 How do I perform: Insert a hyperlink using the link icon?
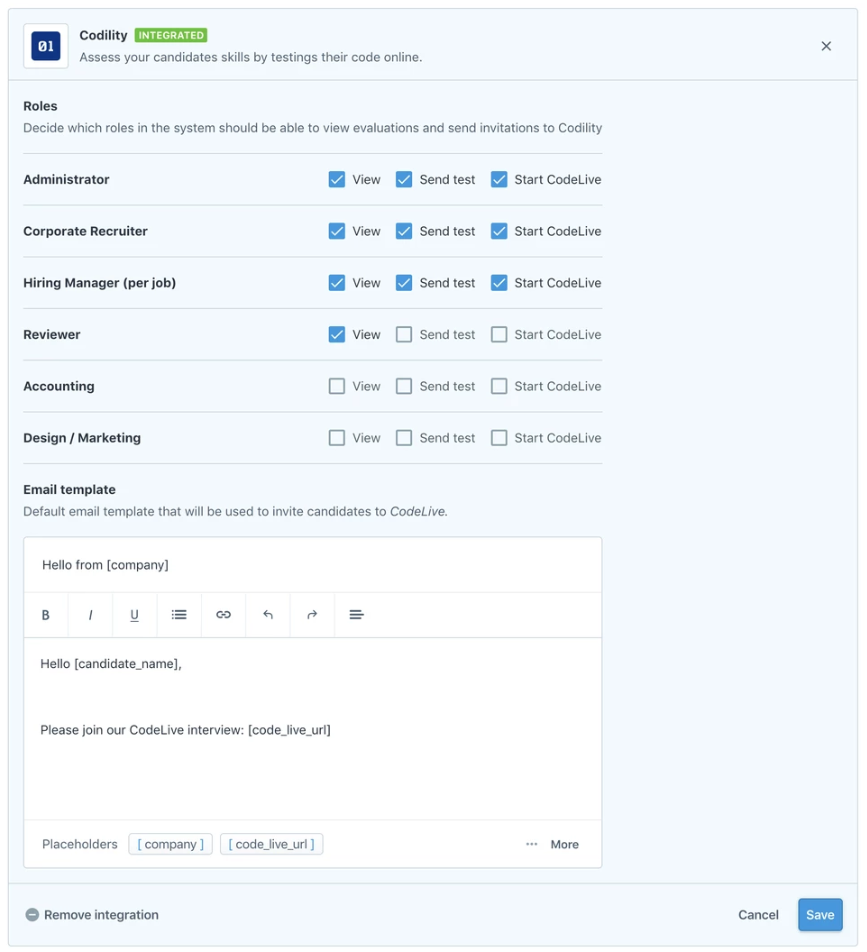click(x=222, y=614)
